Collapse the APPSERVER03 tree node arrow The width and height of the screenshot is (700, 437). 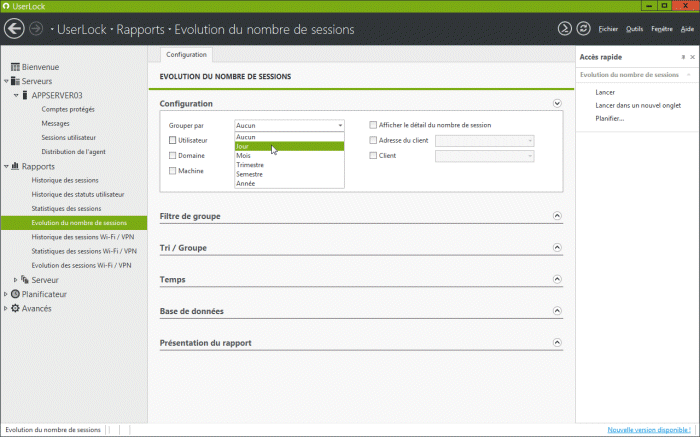click(x=16, y=96)
